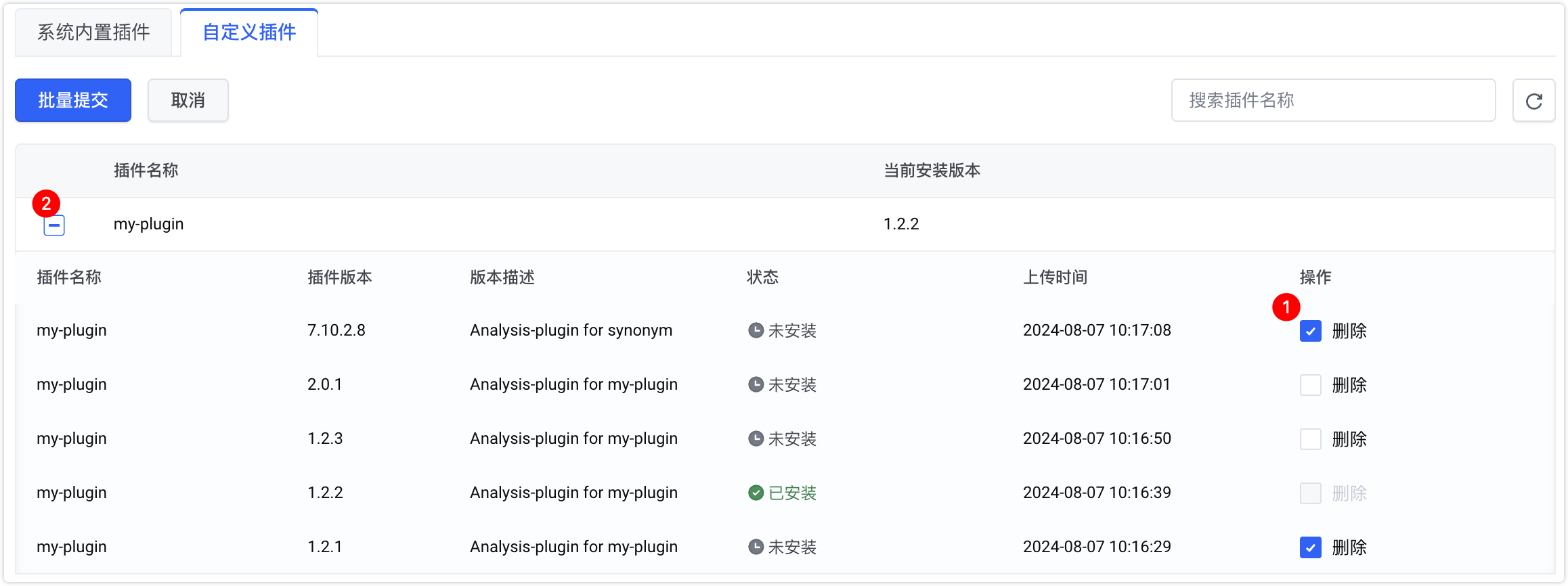1568x586 pixels.
Task: Click the 取消 button
Action: click(188, 100)
